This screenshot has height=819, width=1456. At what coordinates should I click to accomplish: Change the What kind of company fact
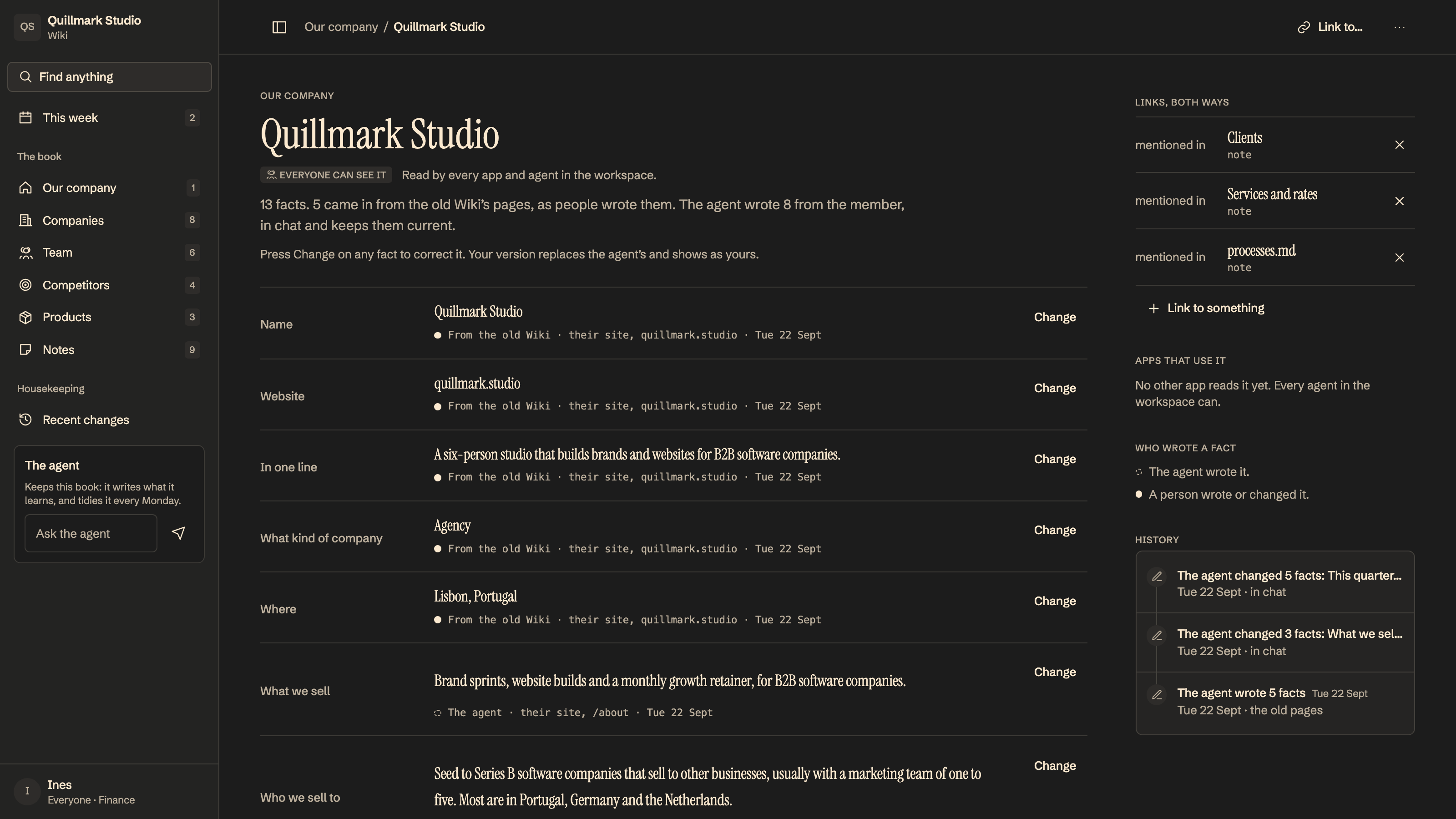point(1055,530)
